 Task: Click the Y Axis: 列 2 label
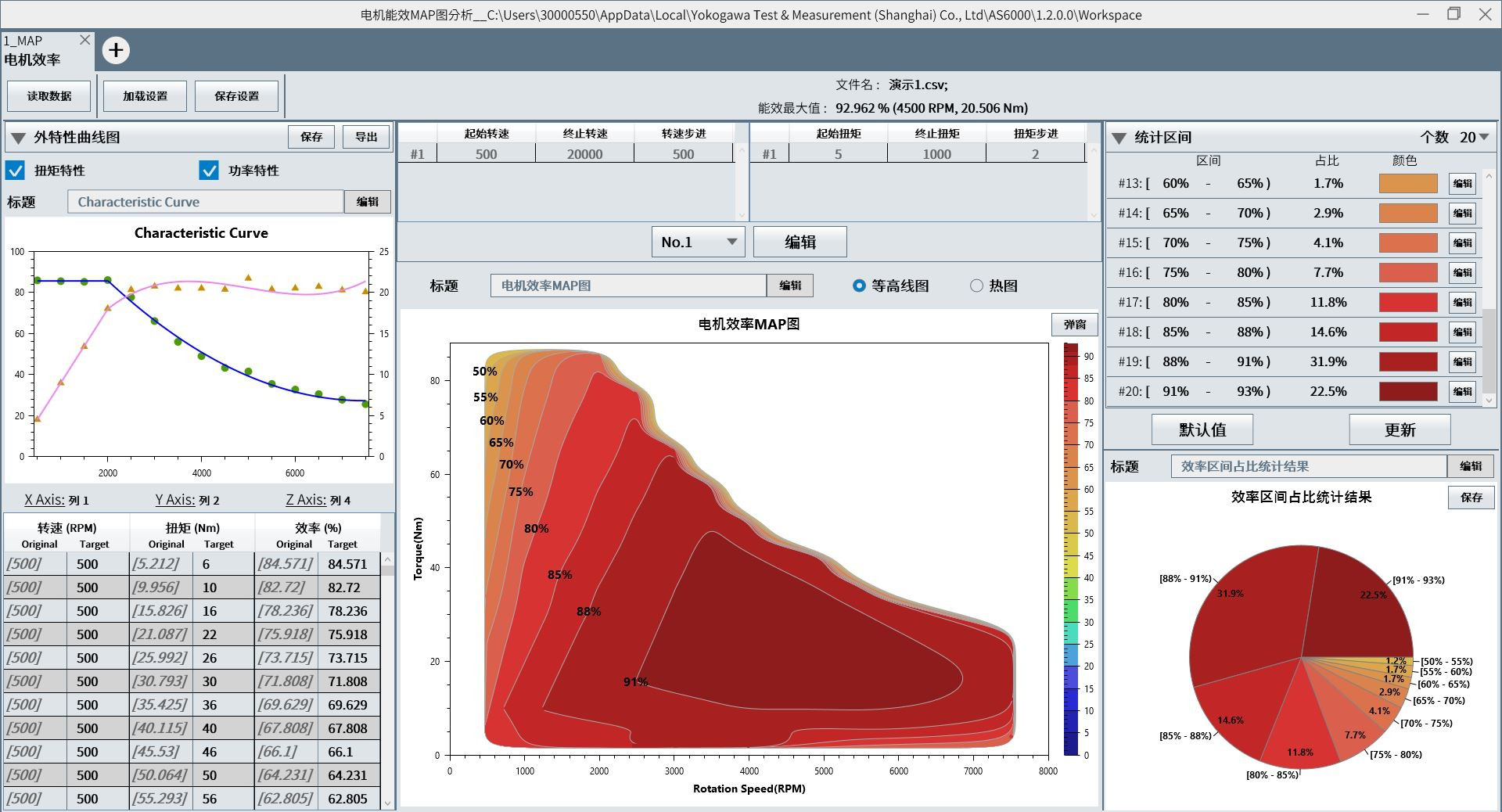187,500
